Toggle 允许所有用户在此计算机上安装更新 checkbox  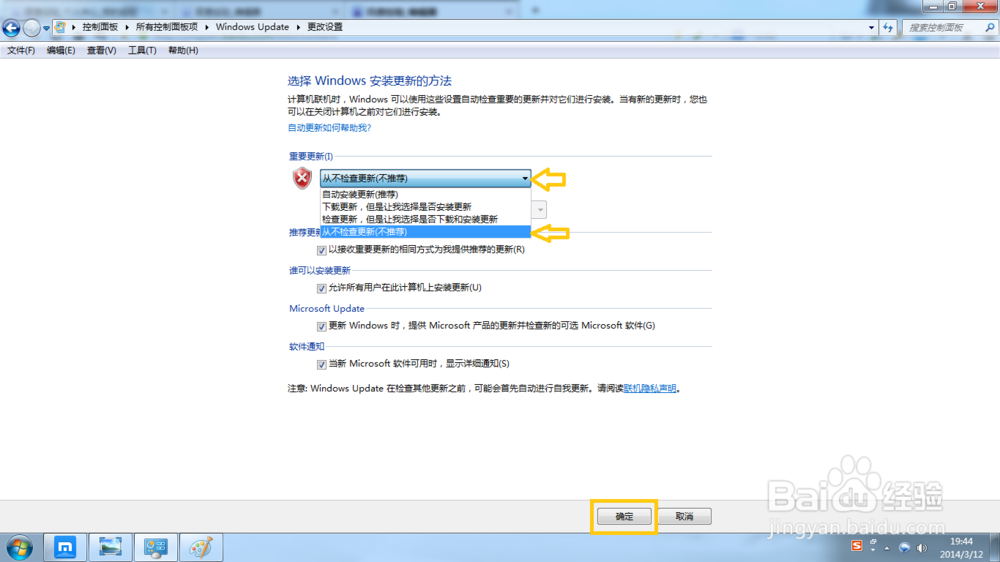point(321,288)
